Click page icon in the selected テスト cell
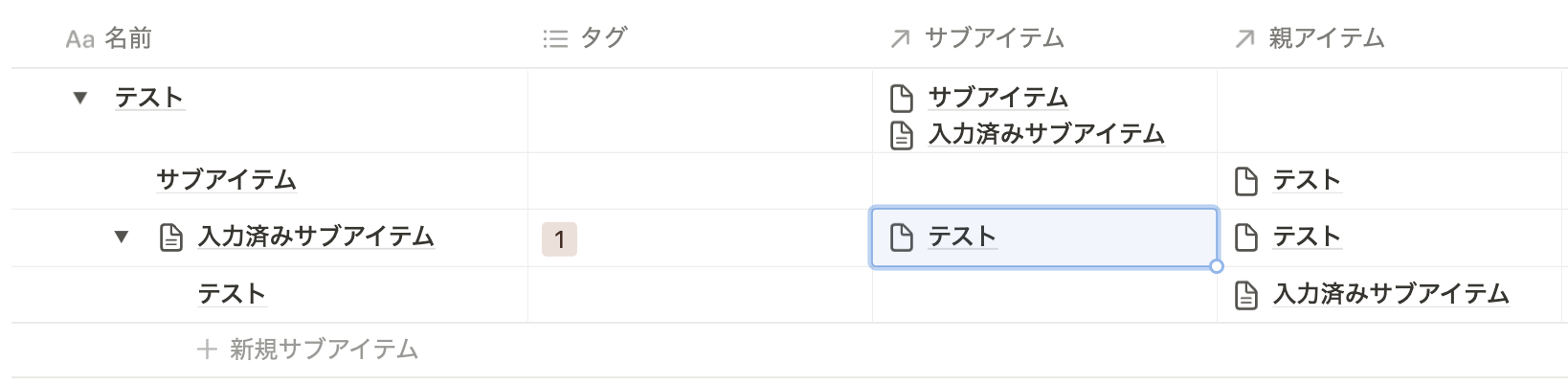 tap(902, 238)
